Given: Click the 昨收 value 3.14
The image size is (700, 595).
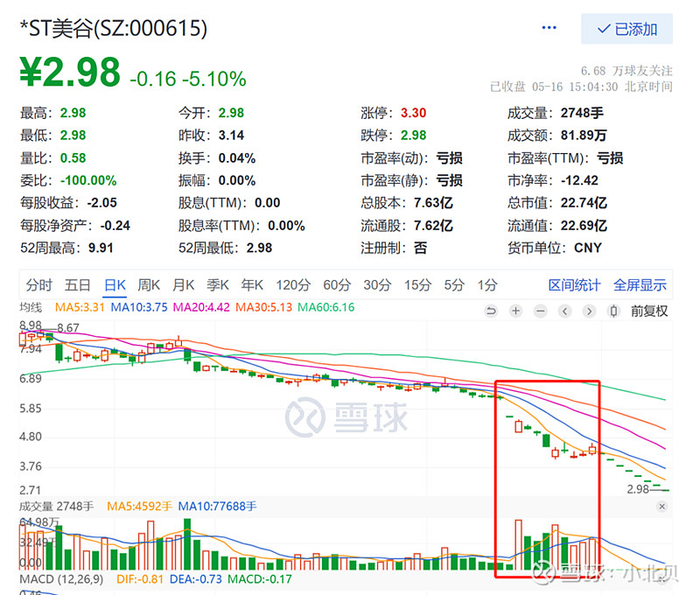Looking at the screenshot, I should [x=231, y=135].
